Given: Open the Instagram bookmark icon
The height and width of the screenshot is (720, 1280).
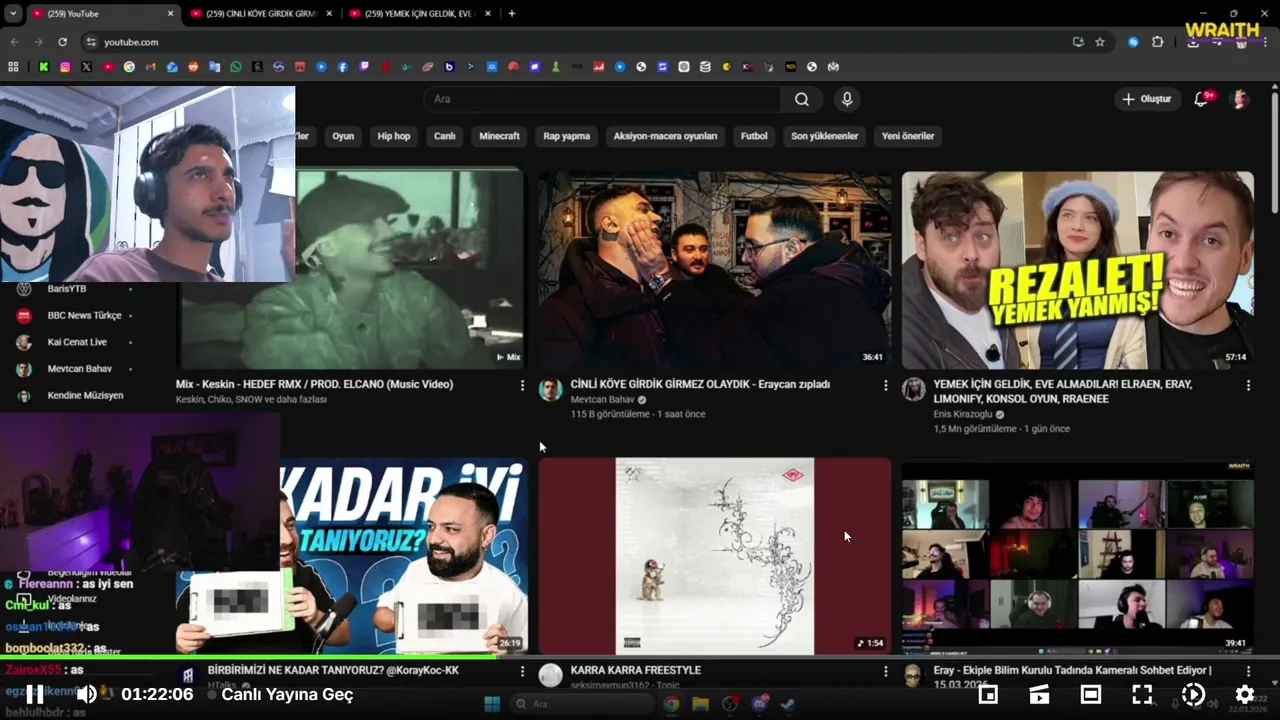Looking at the screenshot, I should (x=65, y=67).
